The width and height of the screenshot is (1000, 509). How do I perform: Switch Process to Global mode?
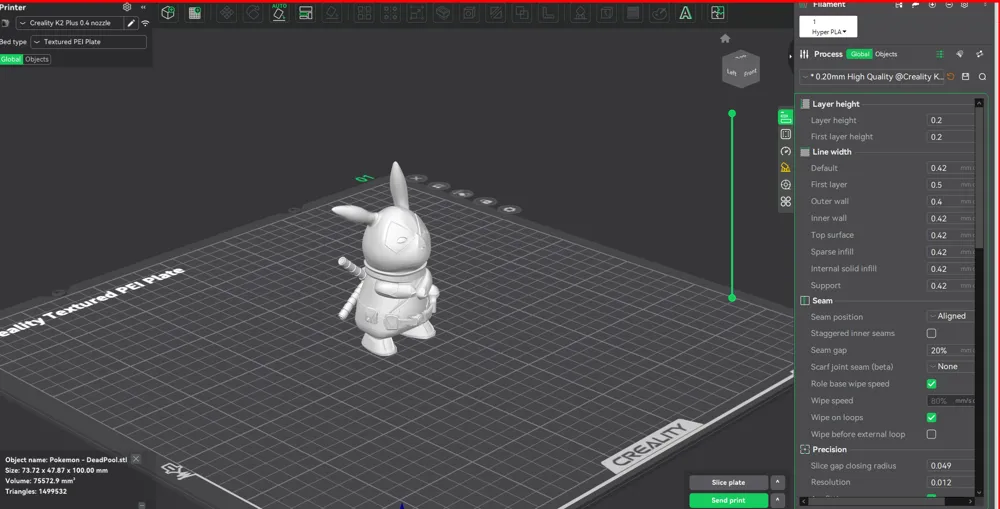point(860,54)
